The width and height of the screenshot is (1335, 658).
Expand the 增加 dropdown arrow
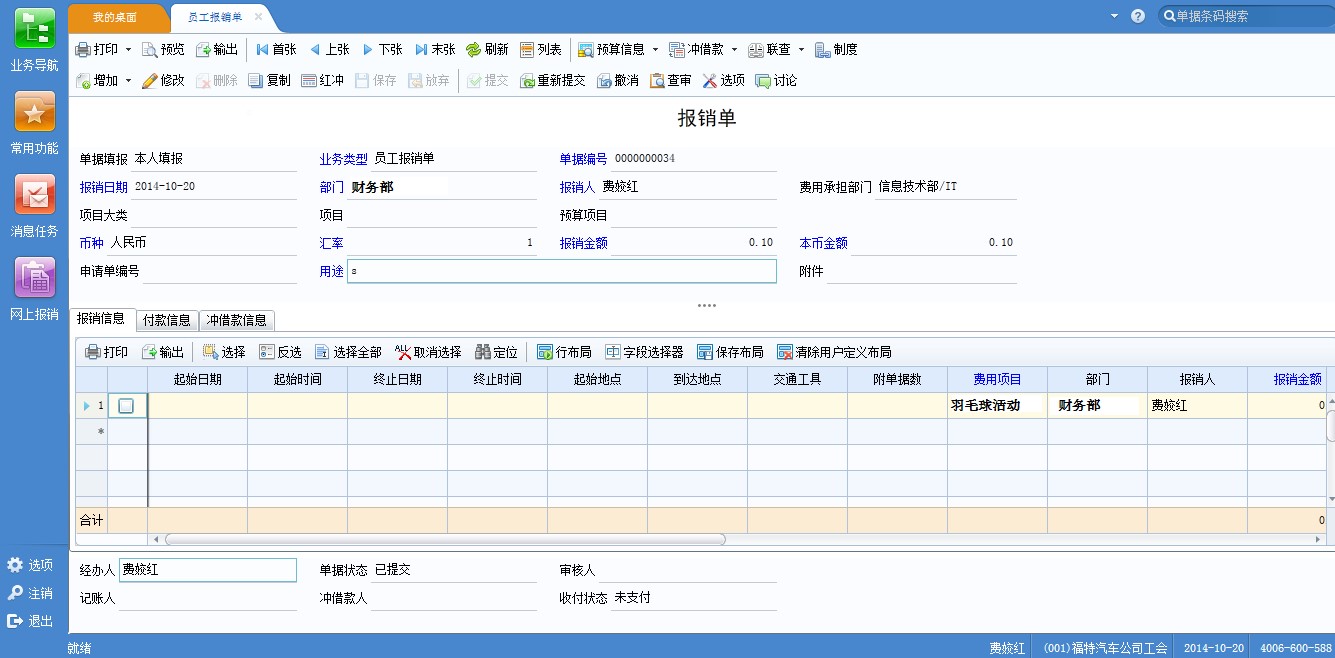tap(128, 81)
